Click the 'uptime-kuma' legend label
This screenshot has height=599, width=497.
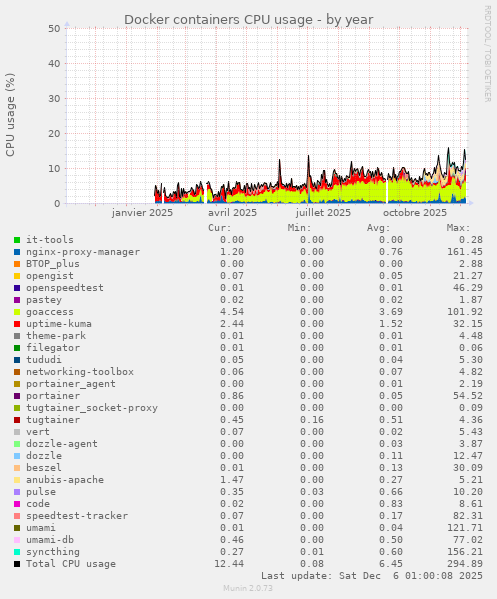click(59, 324)
